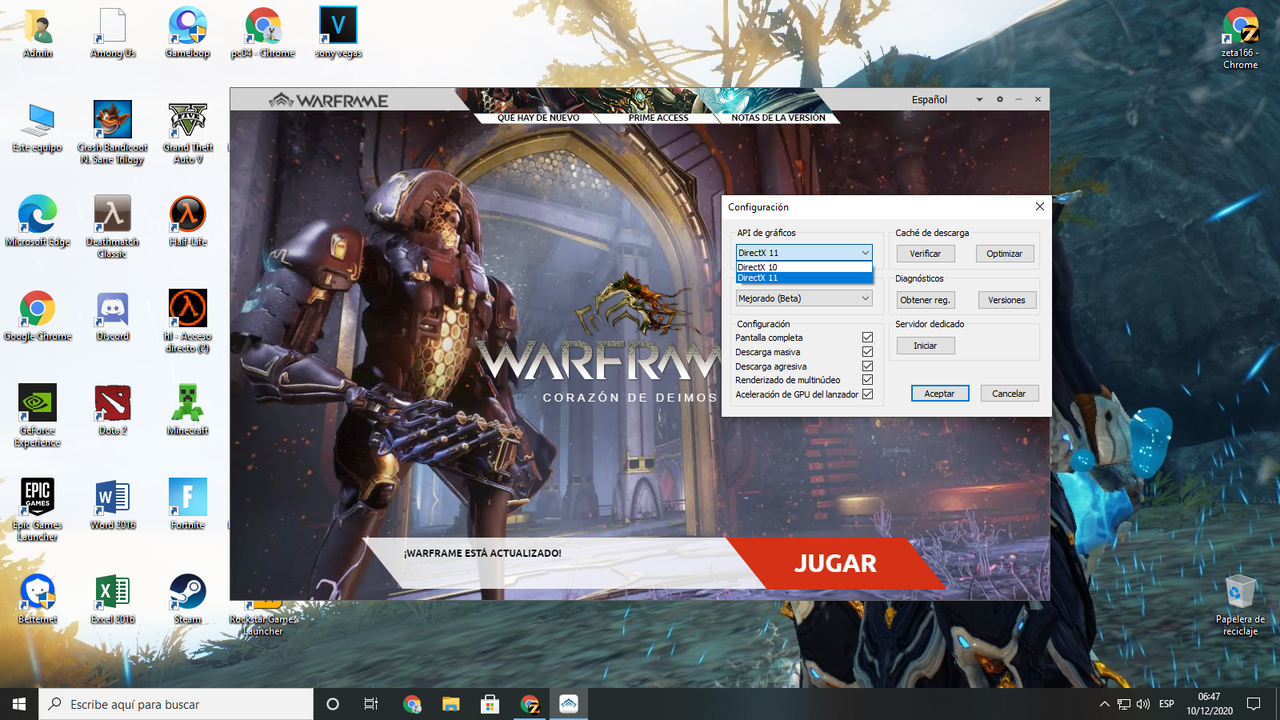1280x720 pixels.
Task: Toggle the Pantalla completa checkbox
Action: pyautogui.click(x=867, y=338)
